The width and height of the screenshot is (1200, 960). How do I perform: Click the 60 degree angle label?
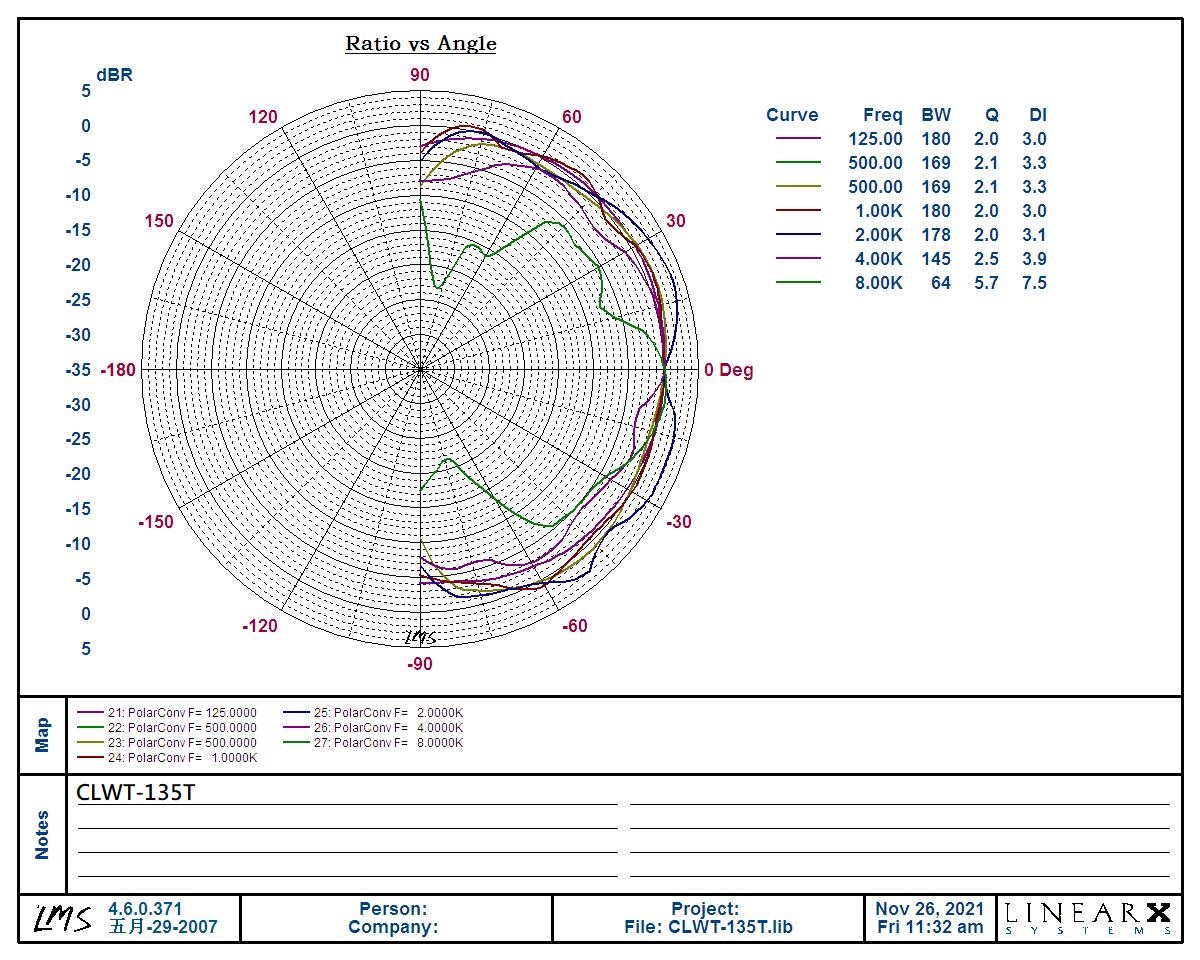571,117
